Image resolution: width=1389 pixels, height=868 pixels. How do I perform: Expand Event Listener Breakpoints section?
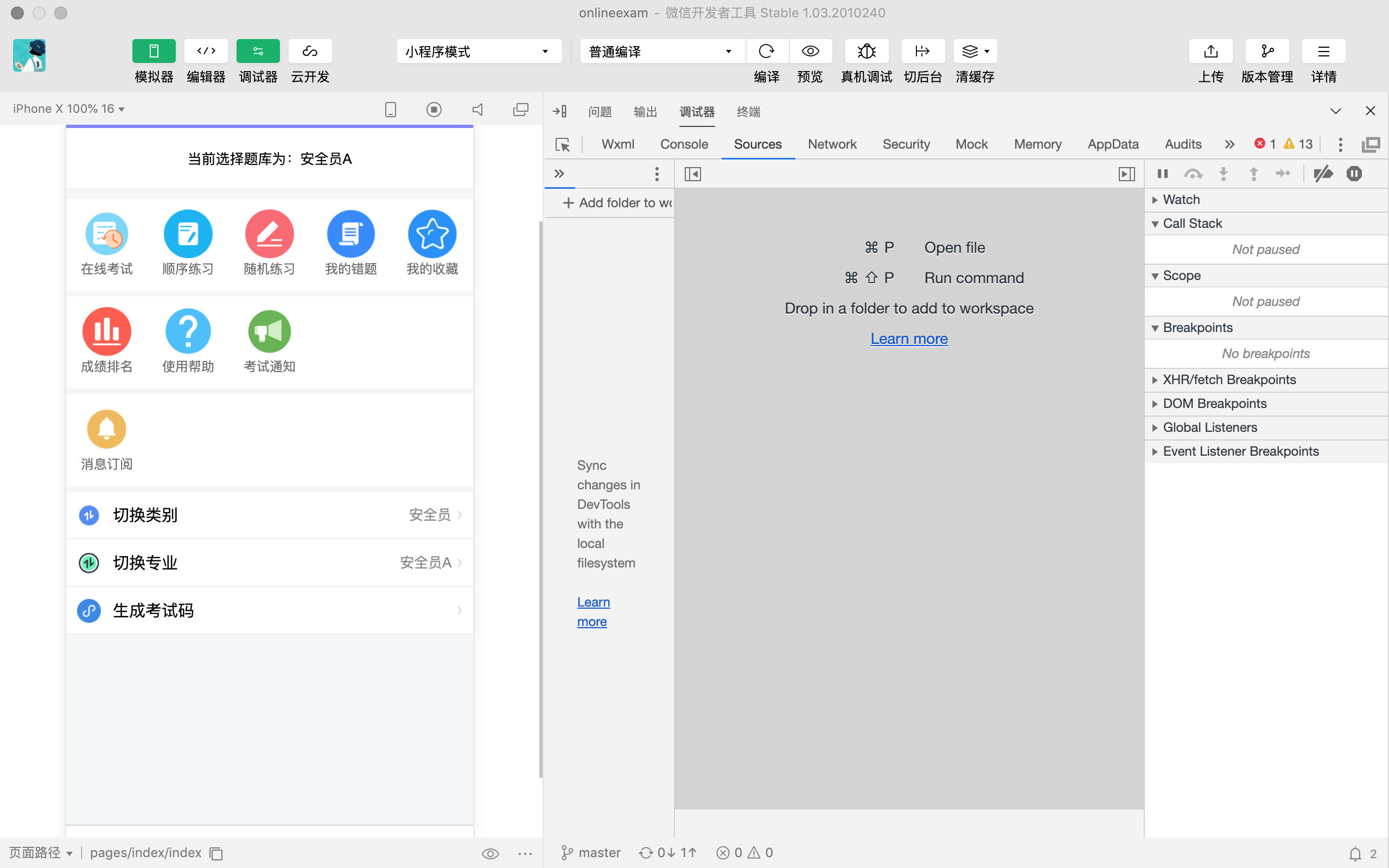tap(1240, 451)
